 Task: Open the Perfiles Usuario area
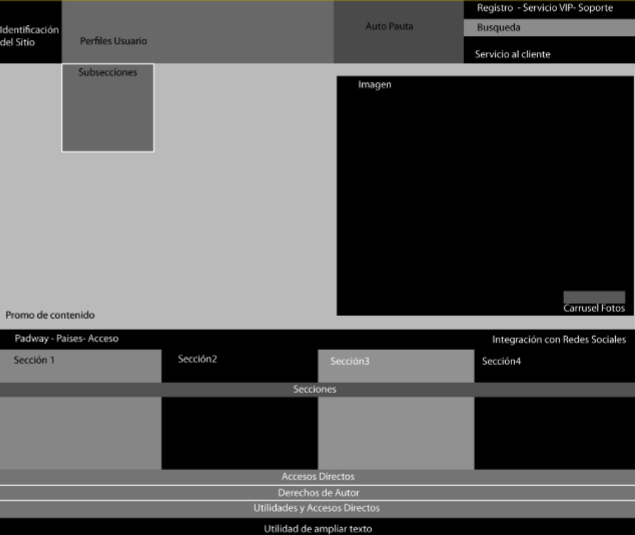pyautogui.click(x=198, y=32)
